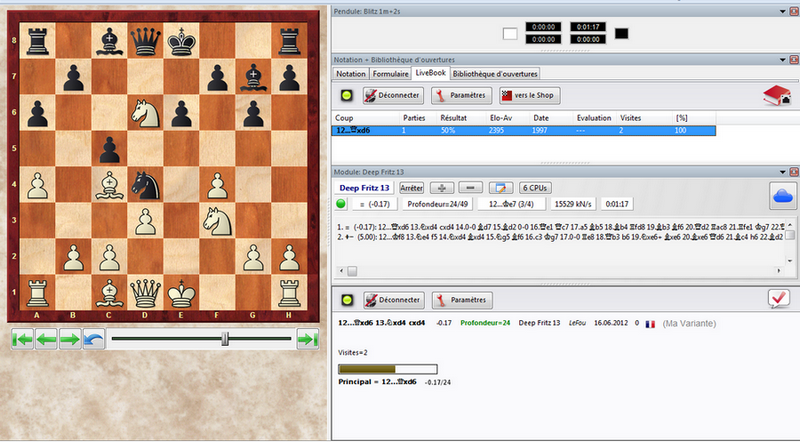Click the vers le Shop button
800x442 pixels.
click(x=533, y=96)
